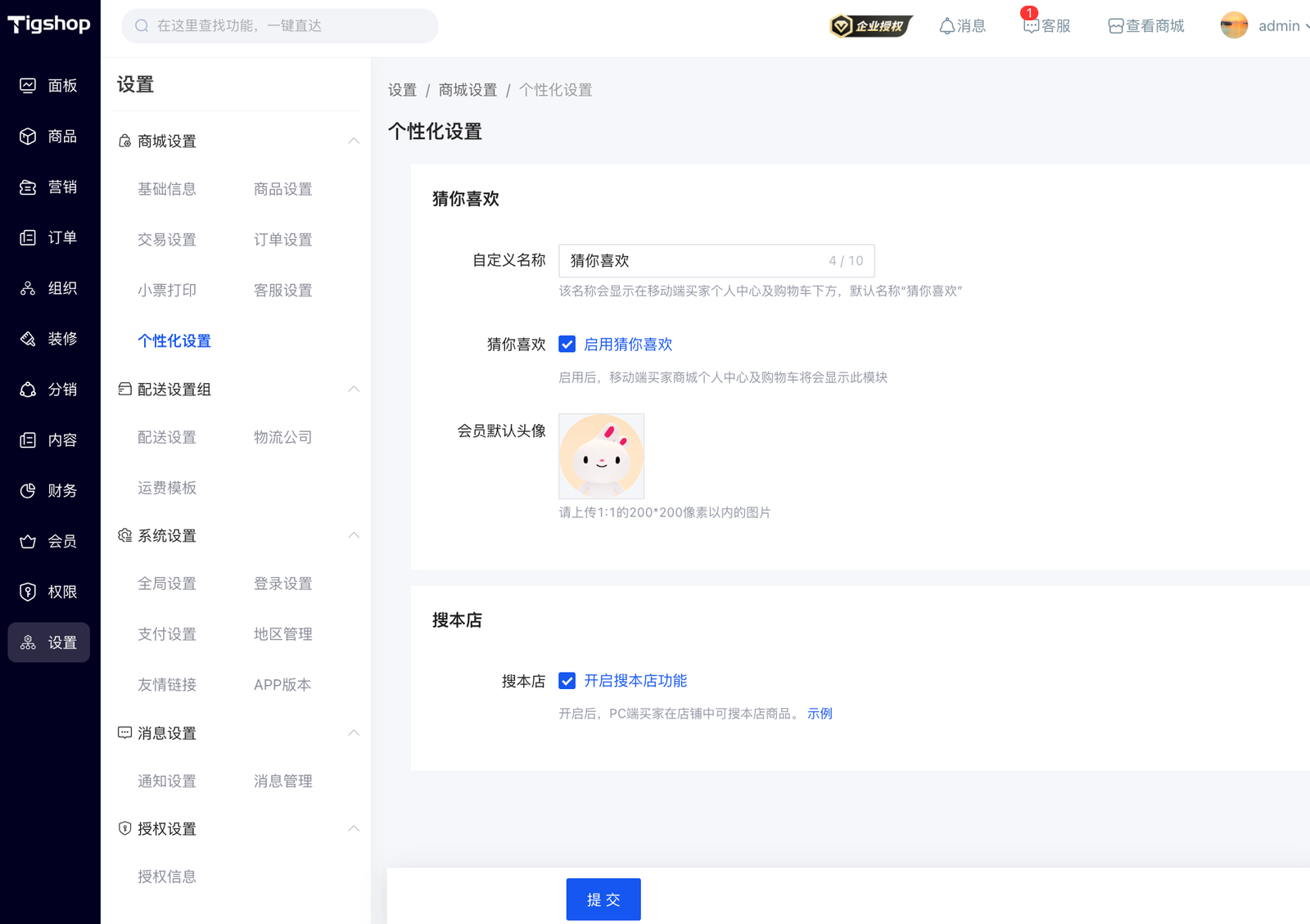The height and width of the screenshot is (924, 1310).
Task: Select 支付设置 in the settings menu
Action: (x=167, y=634)
